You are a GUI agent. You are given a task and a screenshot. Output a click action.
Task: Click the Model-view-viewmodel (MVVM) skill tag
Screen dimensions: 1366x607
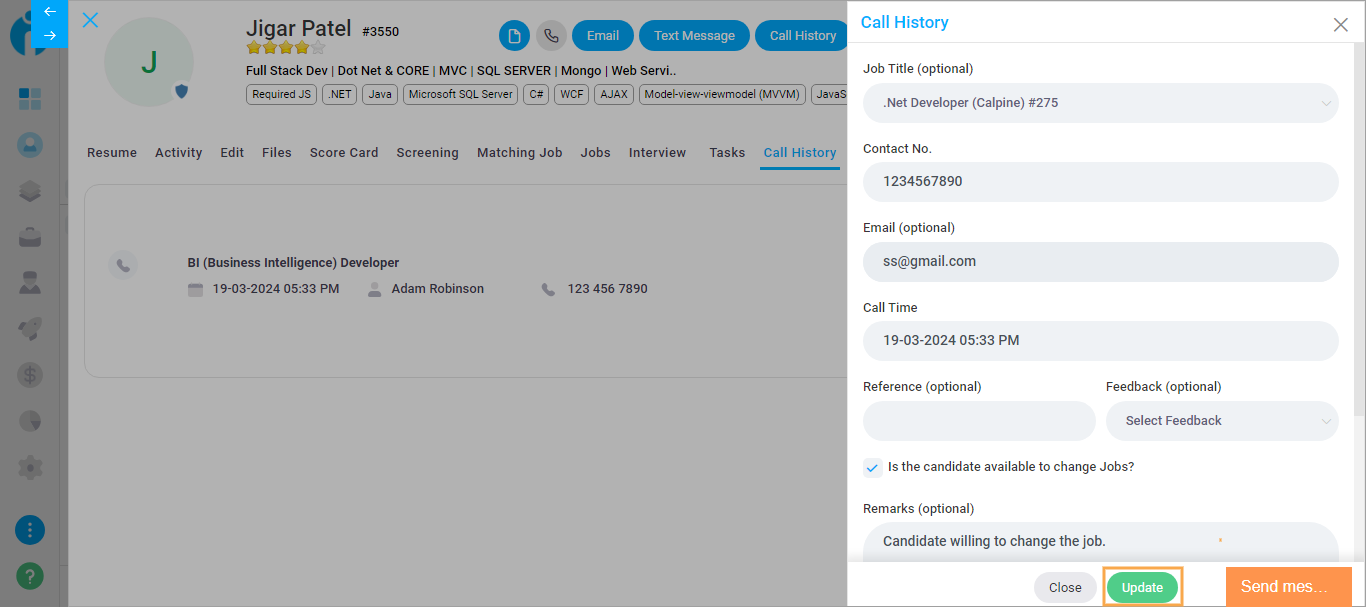pyautogui.click(x=723, y=95)
